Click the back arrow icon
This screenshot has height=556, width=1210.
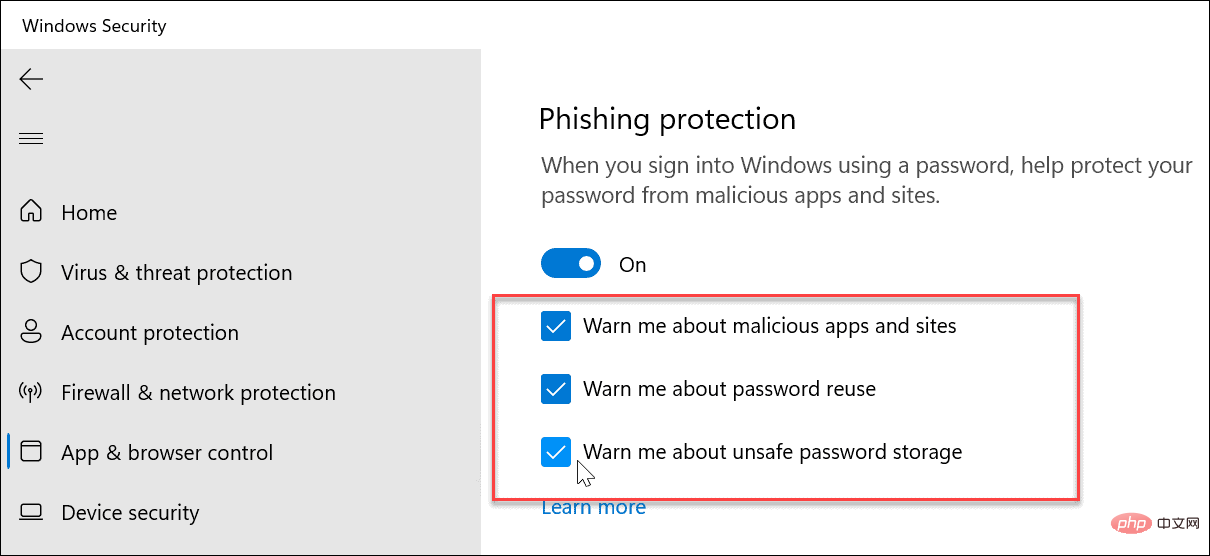pos(31,79)
